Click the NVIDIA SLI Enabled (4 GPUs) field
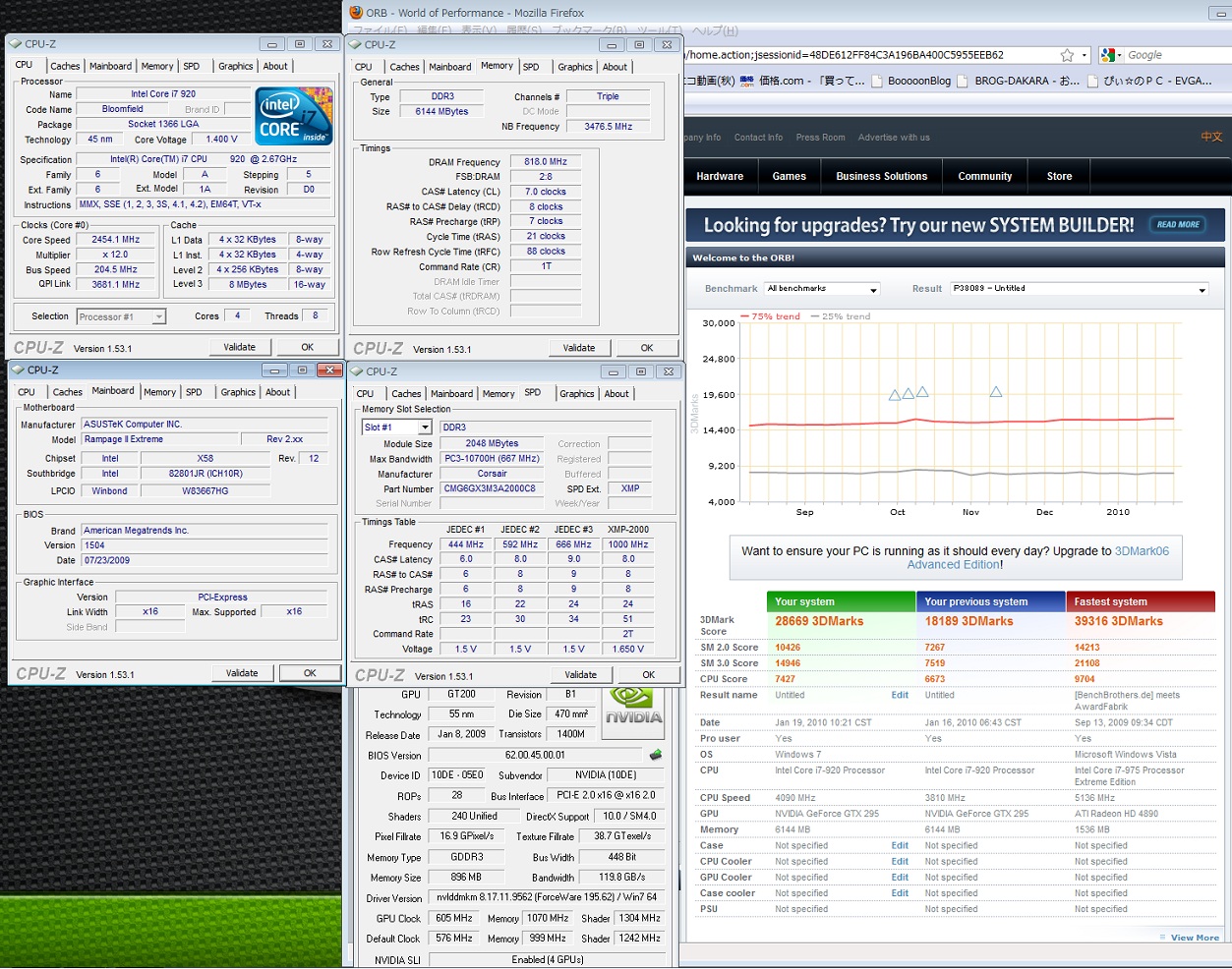The image size is (1232, 969). (x=547, y=959)
